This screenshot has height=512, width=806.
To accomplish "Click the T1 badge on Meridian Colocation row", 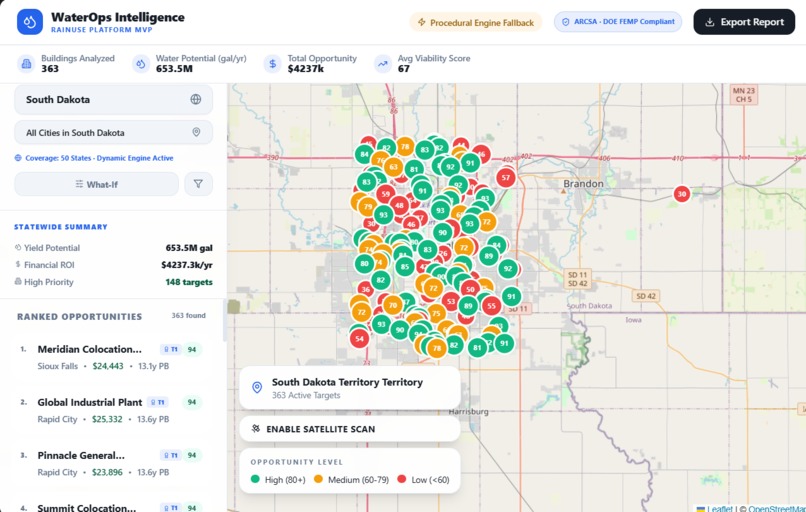I will point(171,350).
